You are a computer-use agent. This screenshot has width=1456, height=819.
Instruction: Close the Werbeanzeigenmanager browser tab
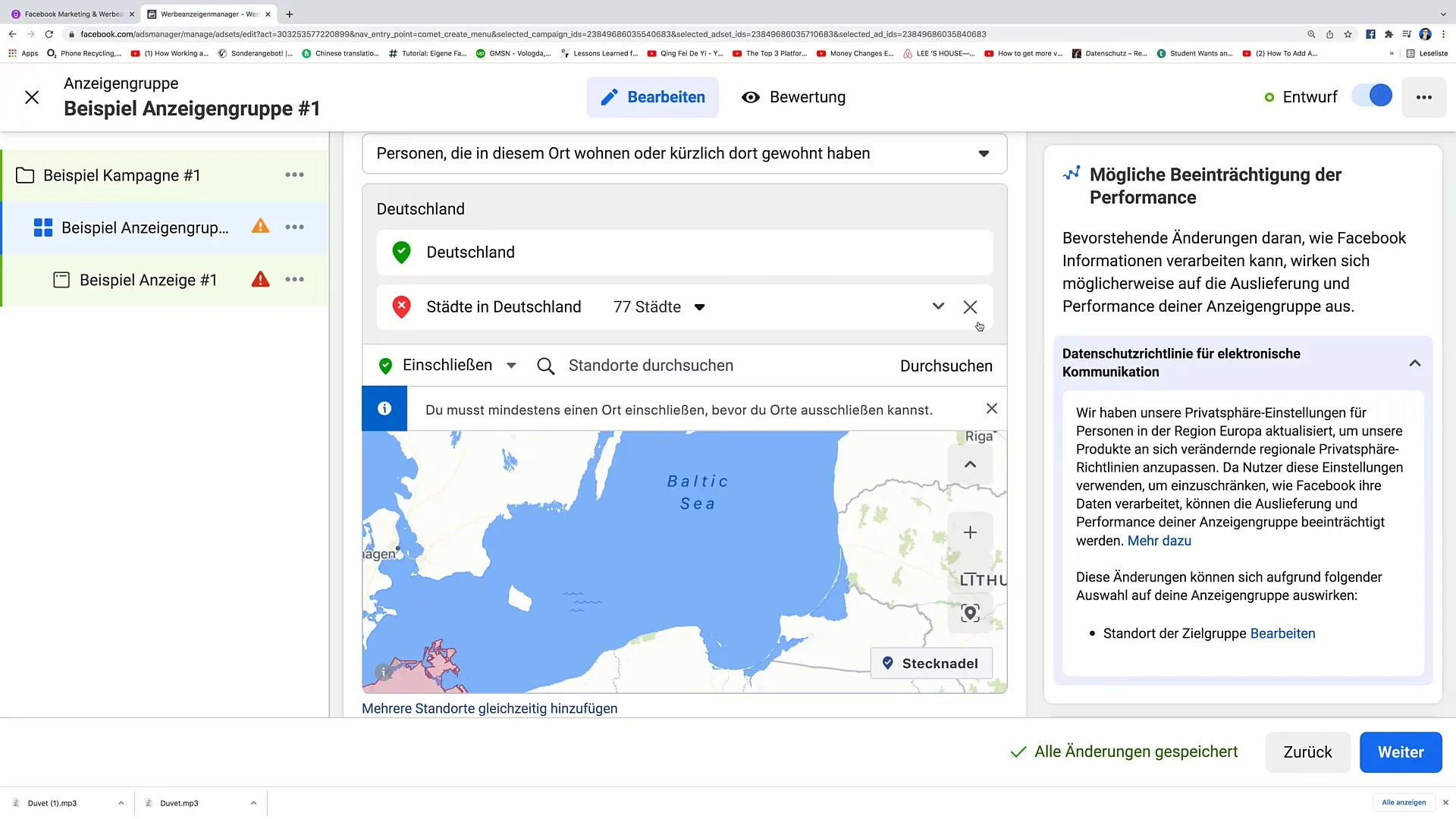point(268,14)
